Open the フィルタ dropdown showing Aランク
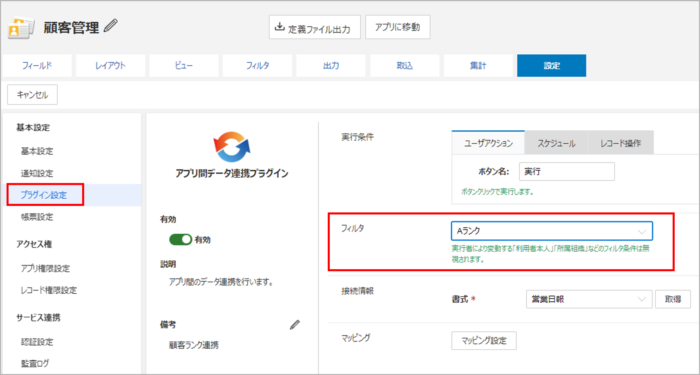 [x=552, y=231]
